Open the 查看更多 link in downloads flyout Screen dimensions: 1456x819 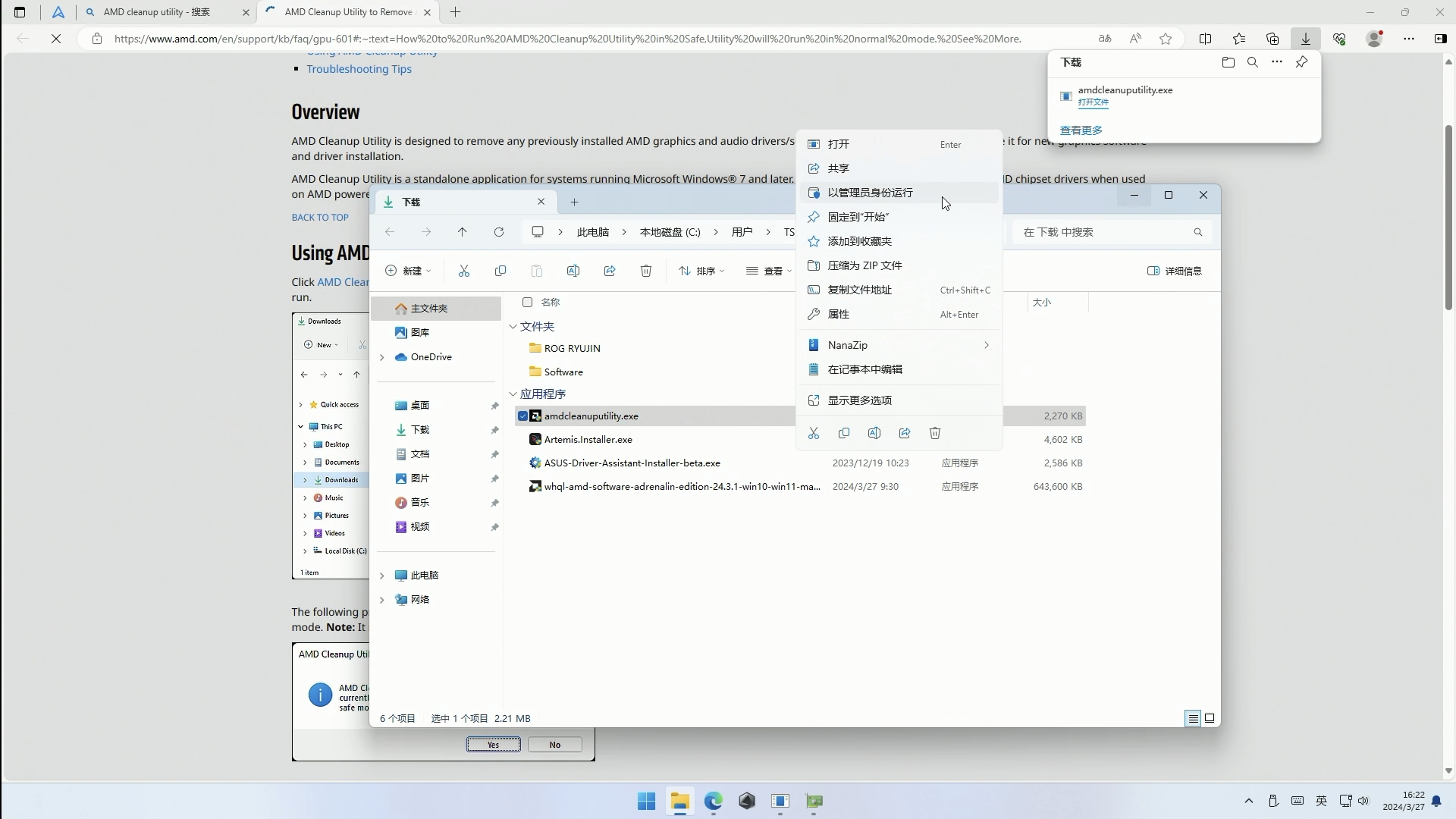pyautogui.click(x=1081, y=130)
